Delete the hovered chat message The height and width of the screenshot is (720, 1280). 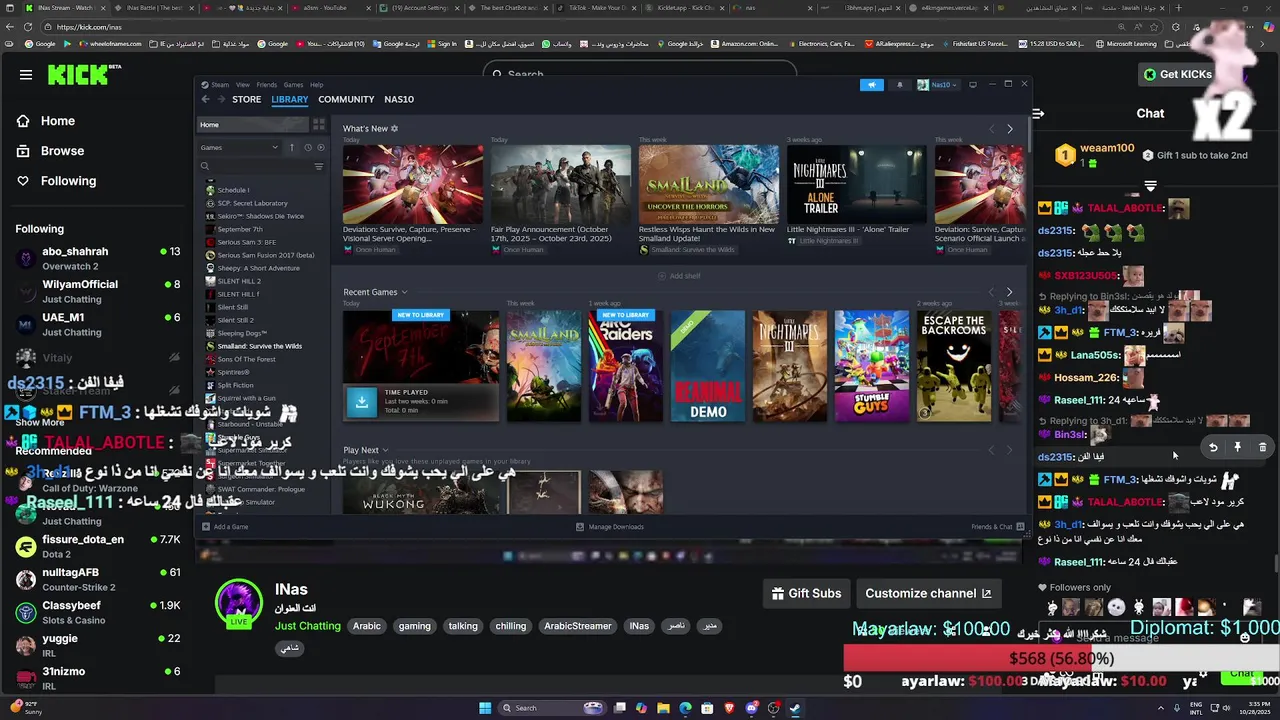point(1262,447)
